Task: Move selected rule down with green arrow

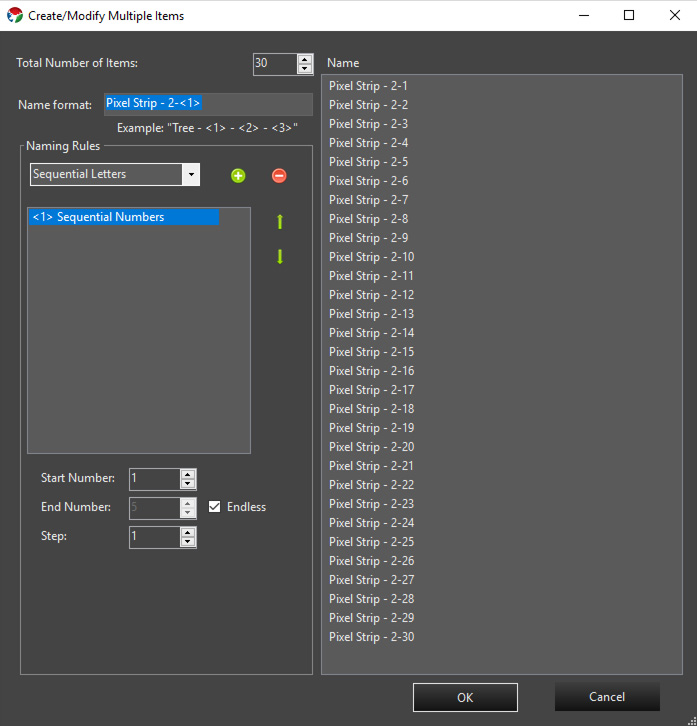Action: point(280,257)
